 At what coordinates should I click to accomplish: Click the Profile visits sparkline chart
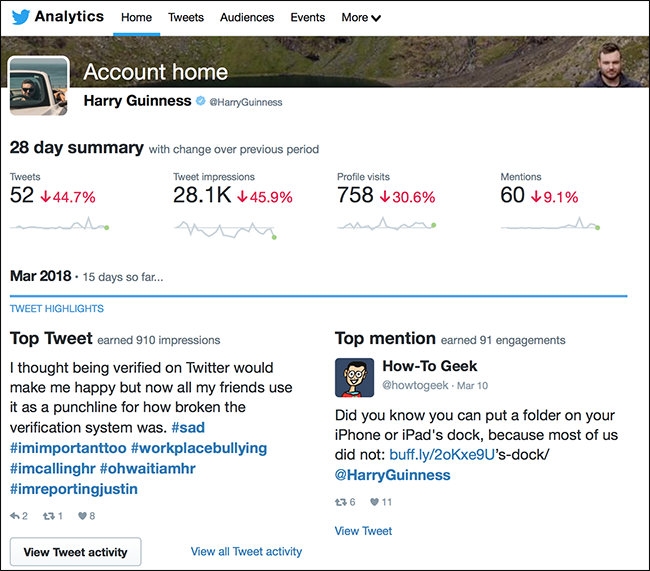click(386, 224)
